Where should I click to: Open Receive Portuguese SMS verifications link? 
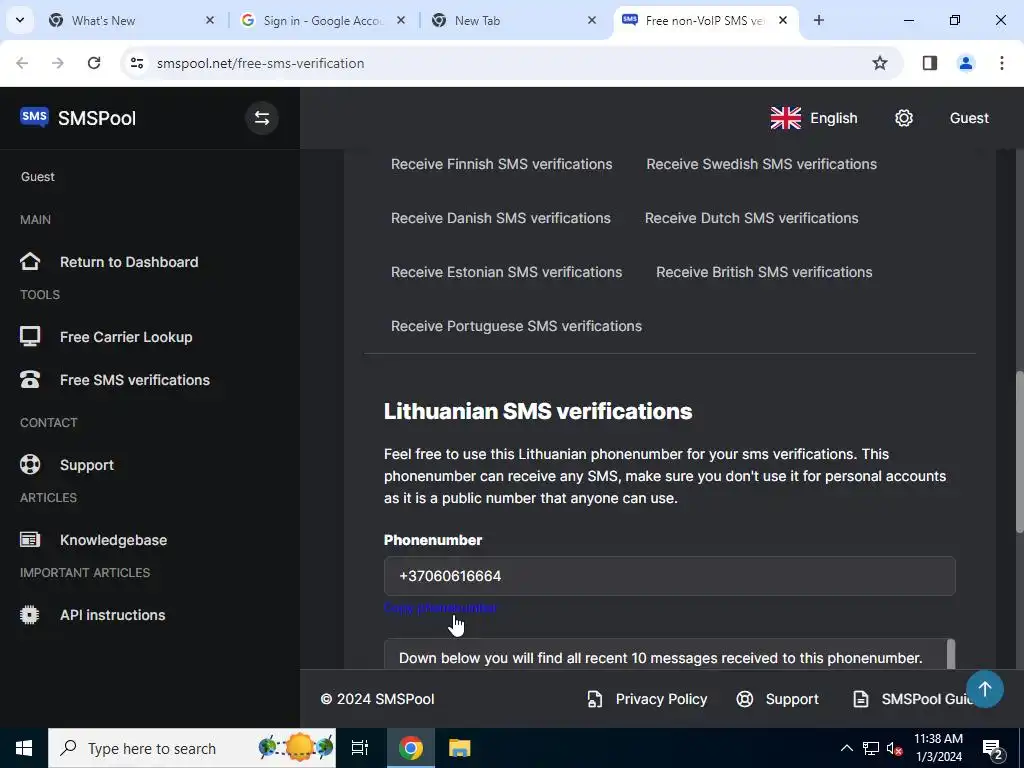coord(517,326)
